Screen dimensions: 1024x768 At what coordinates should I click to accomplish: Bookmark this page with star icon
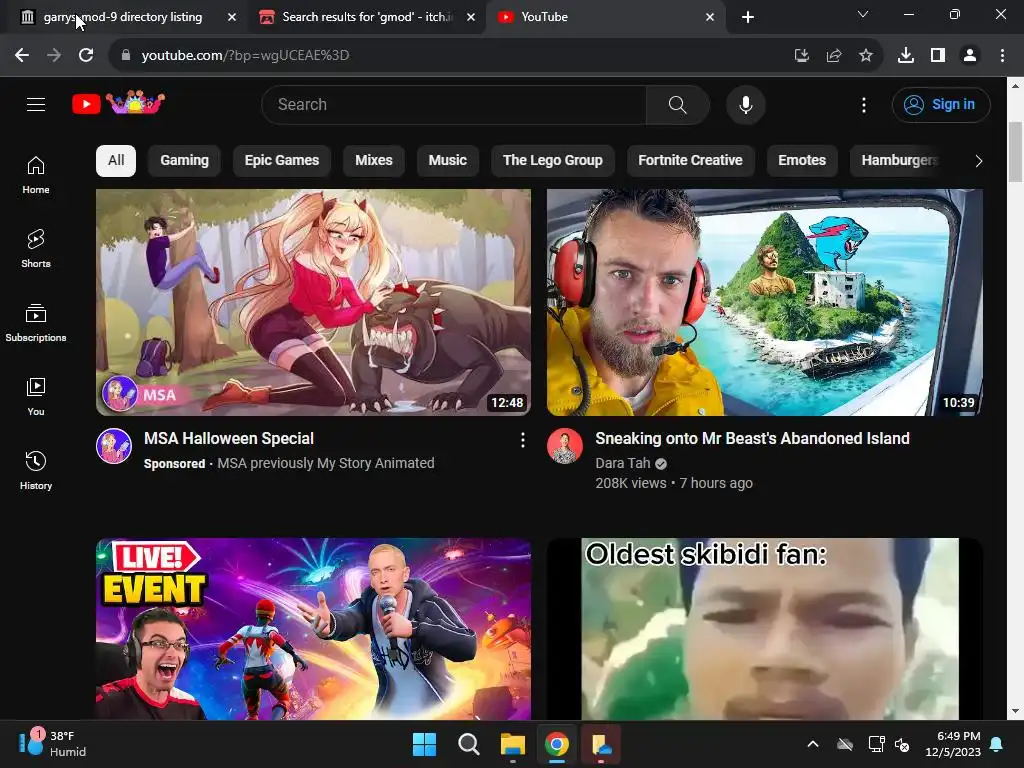tap(865, 56)
